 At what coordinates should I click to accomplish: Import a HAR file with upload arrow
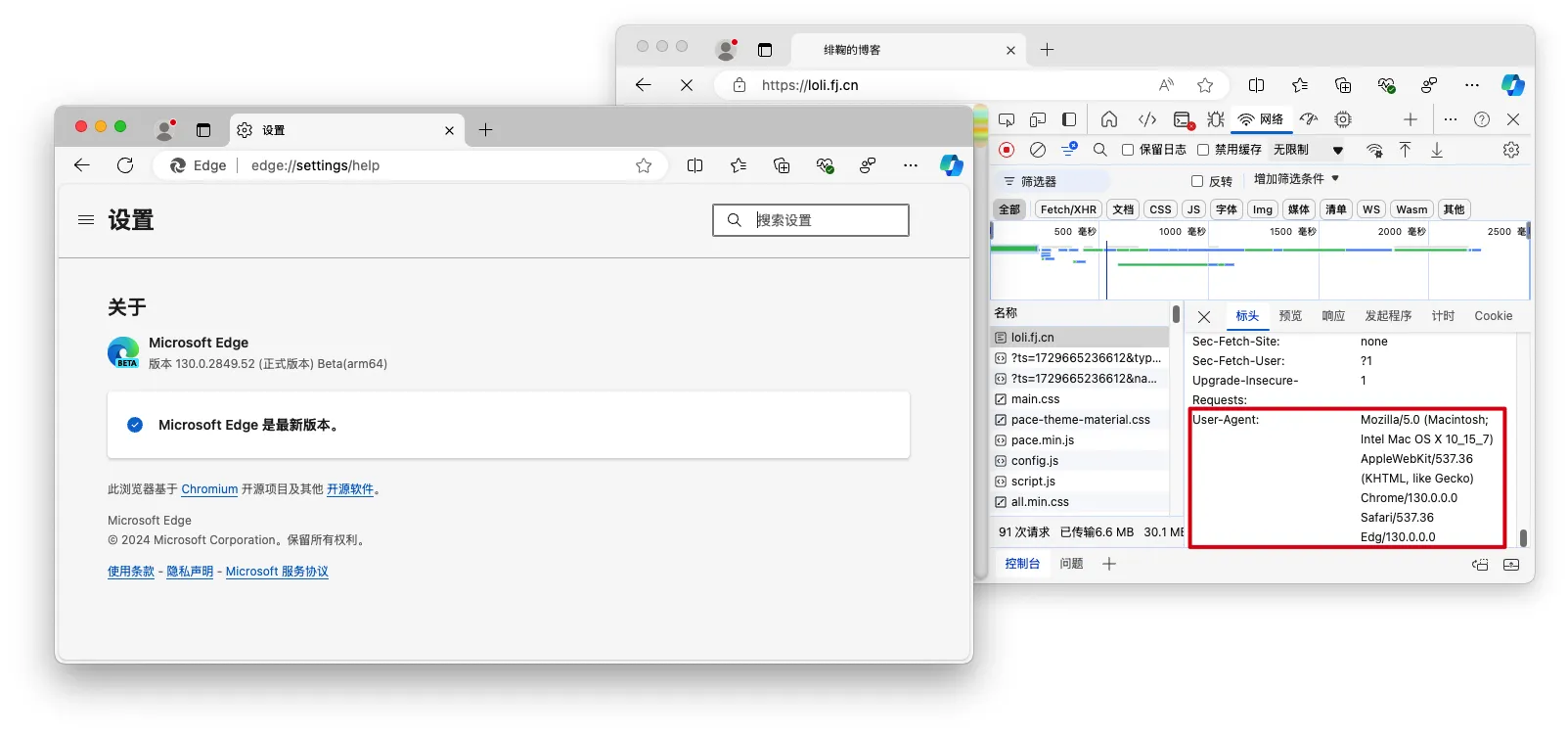1405,150
